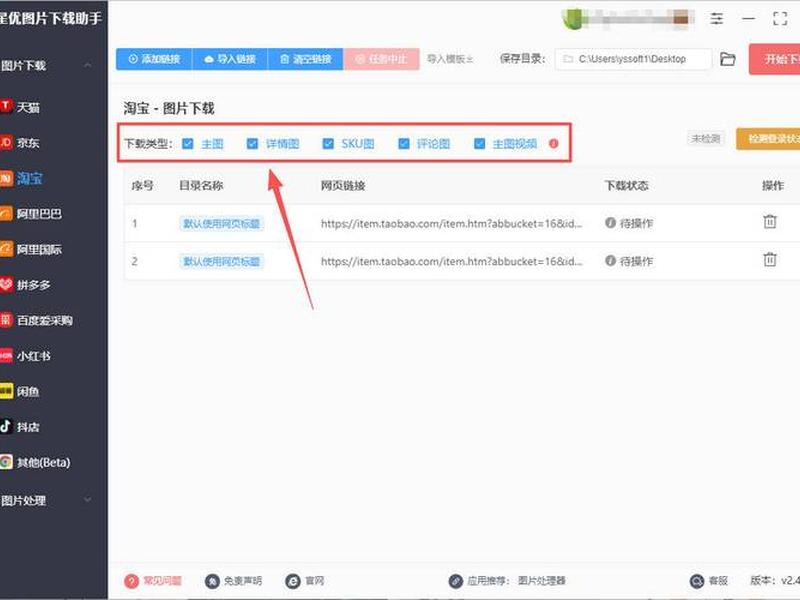800x600 pixels.
Task: Toggle the 评论图 checkbox
Action: click(404, 144)
